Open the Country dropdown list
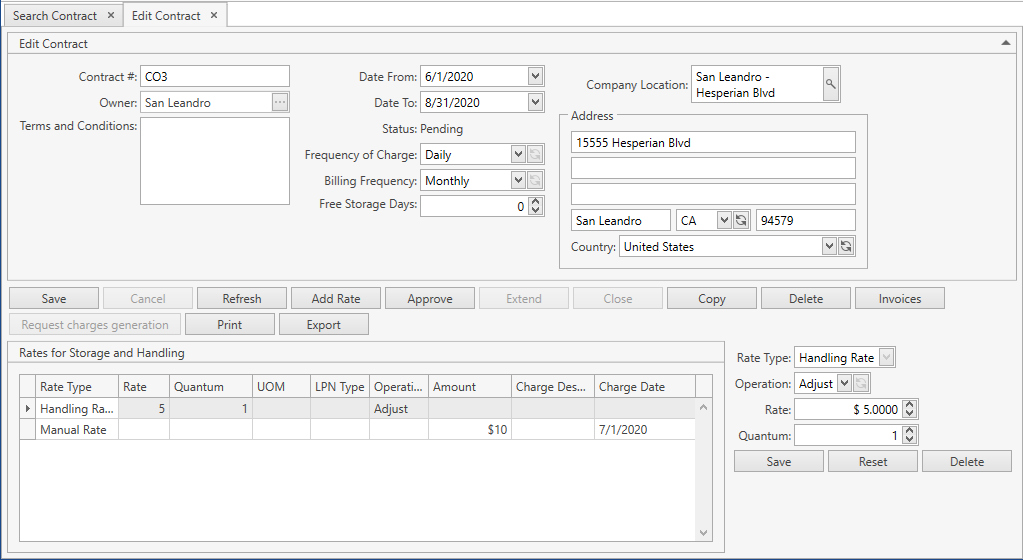Image resolution: width=1023 pixels, height=560 pixels. tap(828, 246)
